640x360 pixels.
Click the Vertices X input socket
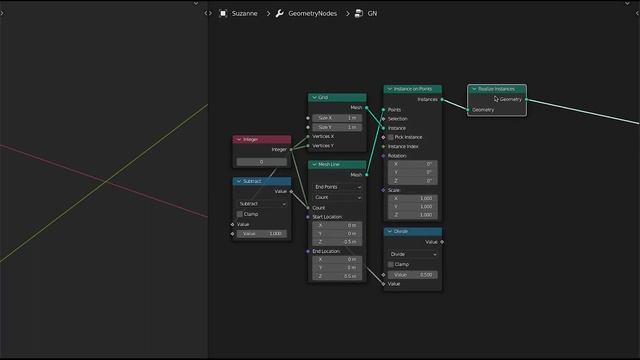(308, 136)
